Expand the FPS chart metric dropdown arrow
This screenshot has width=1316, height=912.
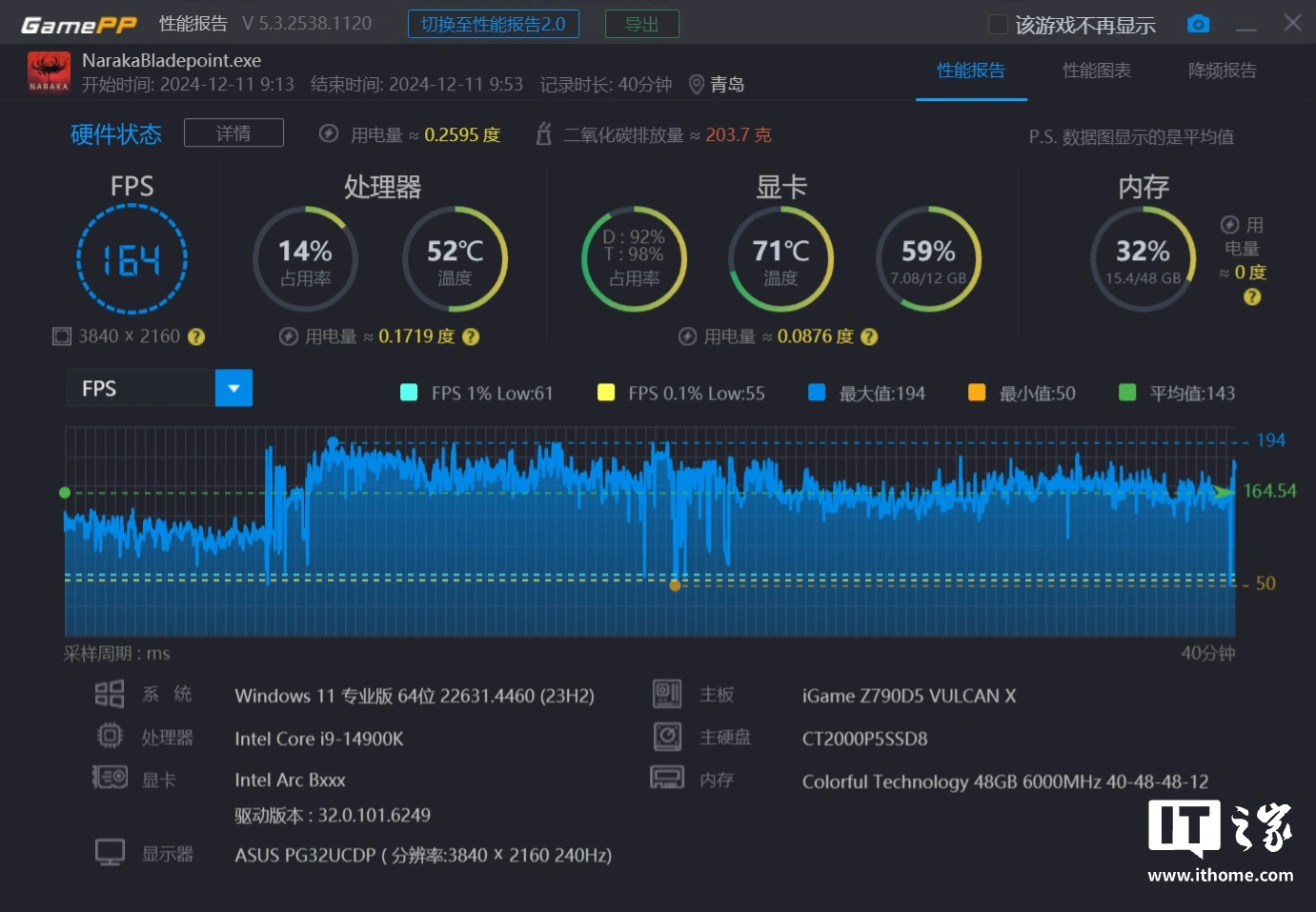(x=233, y=388)
